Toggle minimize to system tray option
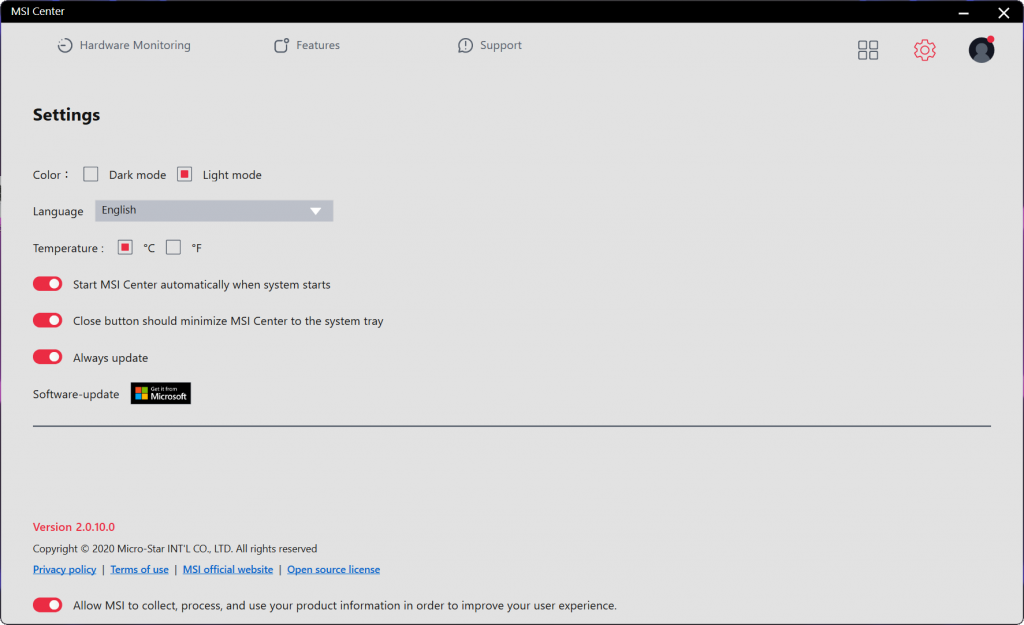This screenshot has height=625, width=1024. (48, 321)
